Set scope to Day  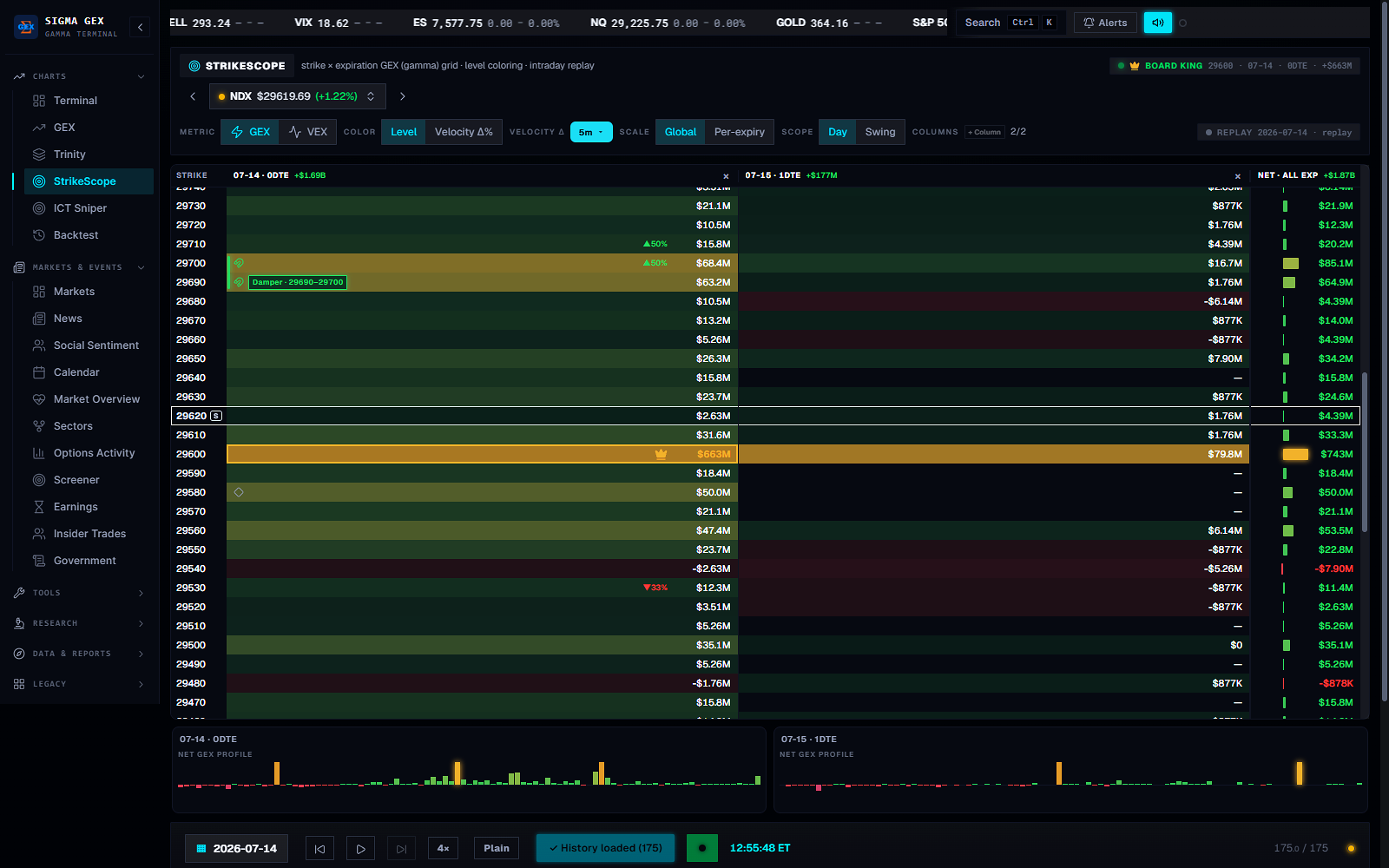point(838,132)
